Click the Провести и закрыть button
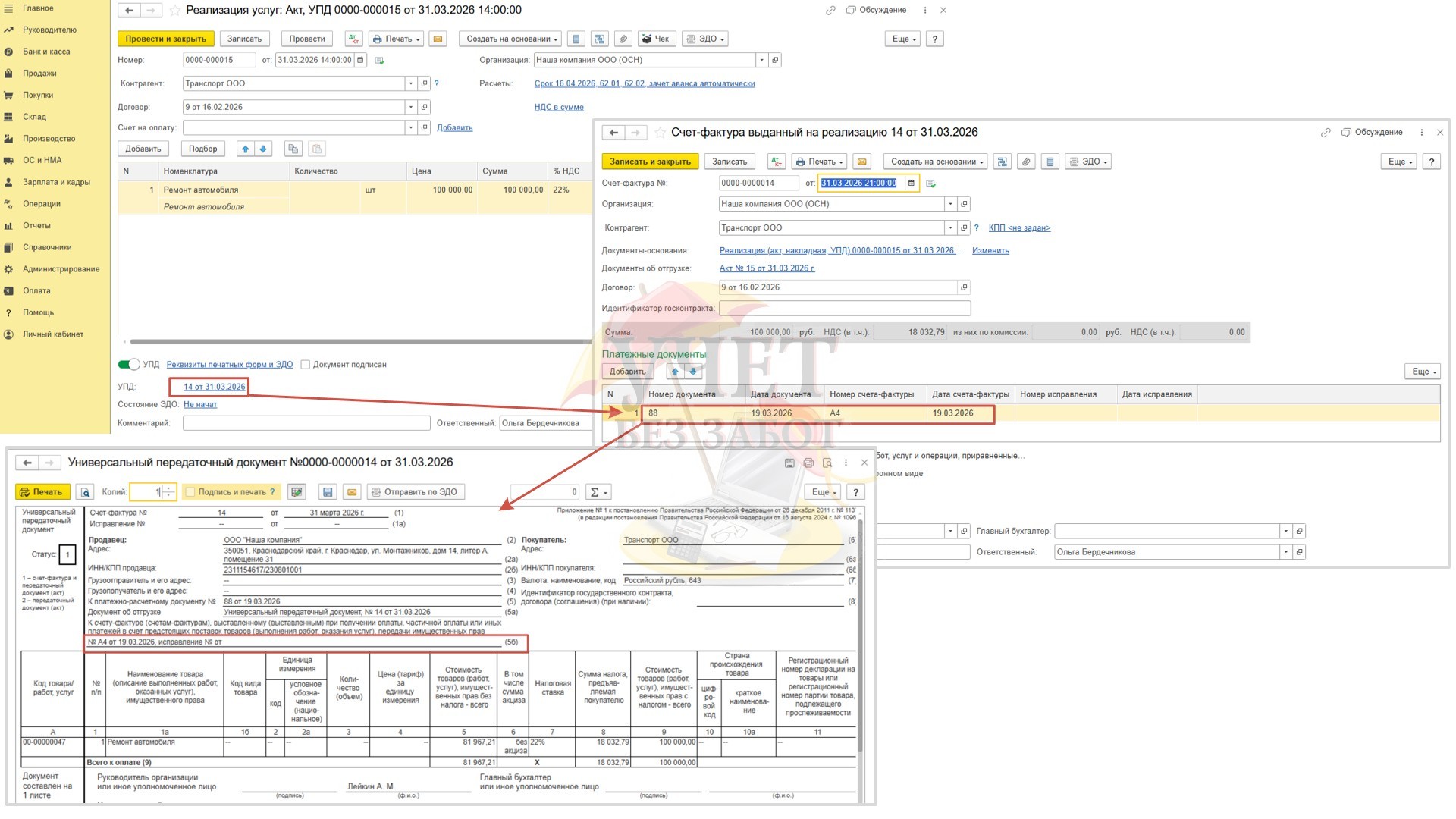Viewport: 1456px width, 819px height. (165, 39)
